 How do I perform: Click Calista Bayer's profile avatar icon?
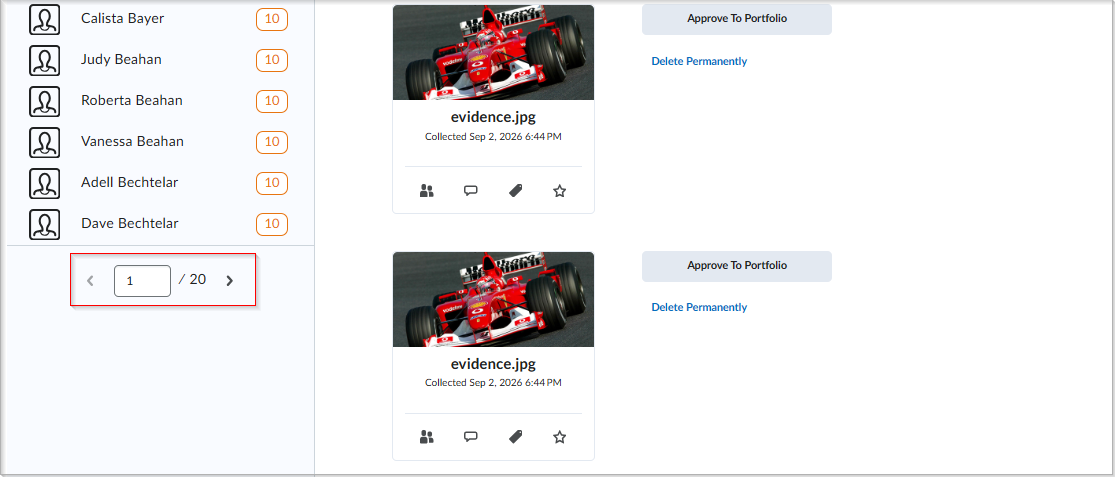click(x=44, y=19)
